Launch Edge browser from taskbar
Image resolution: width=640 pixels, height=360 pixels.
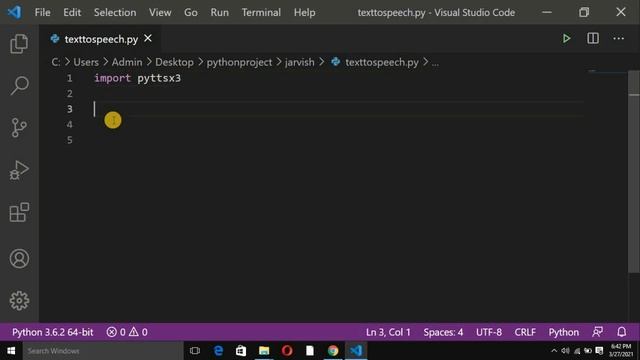tap(218, 351)
